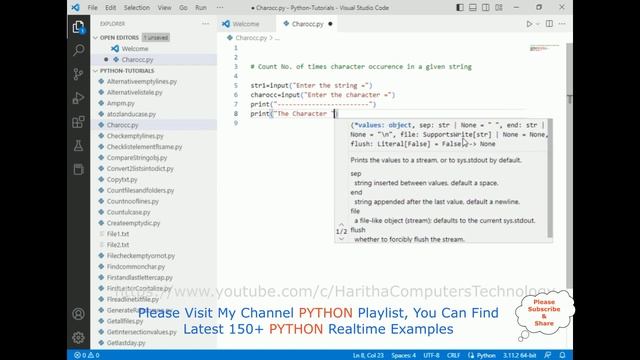The width and height of the screenshot is (640, 360).
Task: Toggle the Secondary Side Bar layout icon
Action: coord(486,7)
